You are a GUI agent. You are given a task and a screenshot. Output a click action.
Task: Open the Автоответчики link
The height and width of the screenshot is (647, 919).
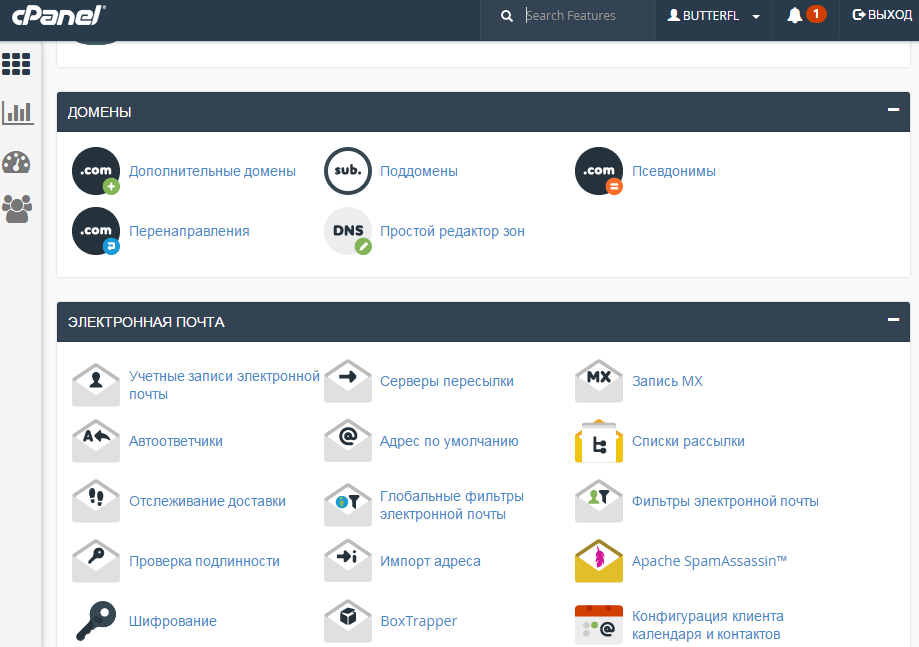click(176, 441)
